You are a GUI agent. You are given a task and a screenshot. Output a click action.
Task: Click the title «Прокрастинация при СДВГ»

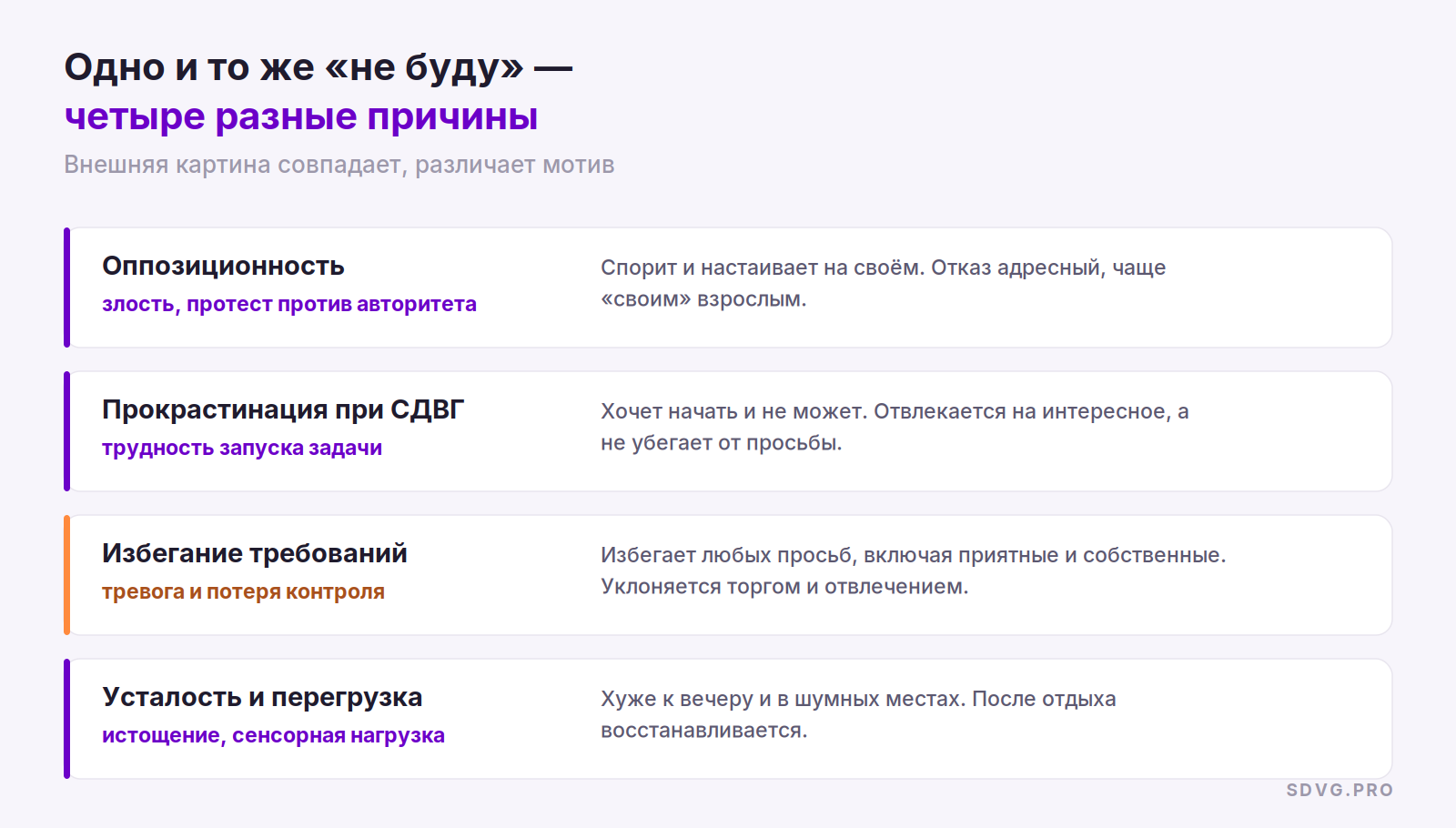tap(283, 409)
